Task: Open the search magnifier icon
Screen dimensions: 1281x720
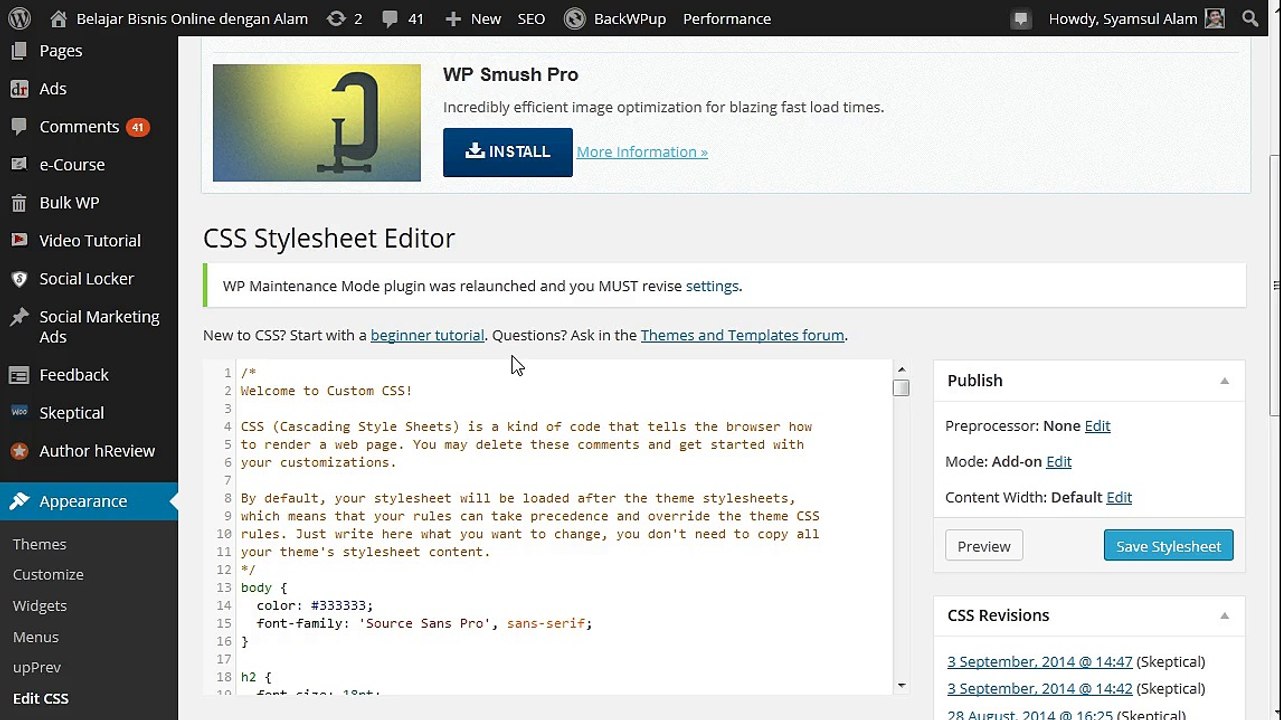Action: [x=1250, y=18]
